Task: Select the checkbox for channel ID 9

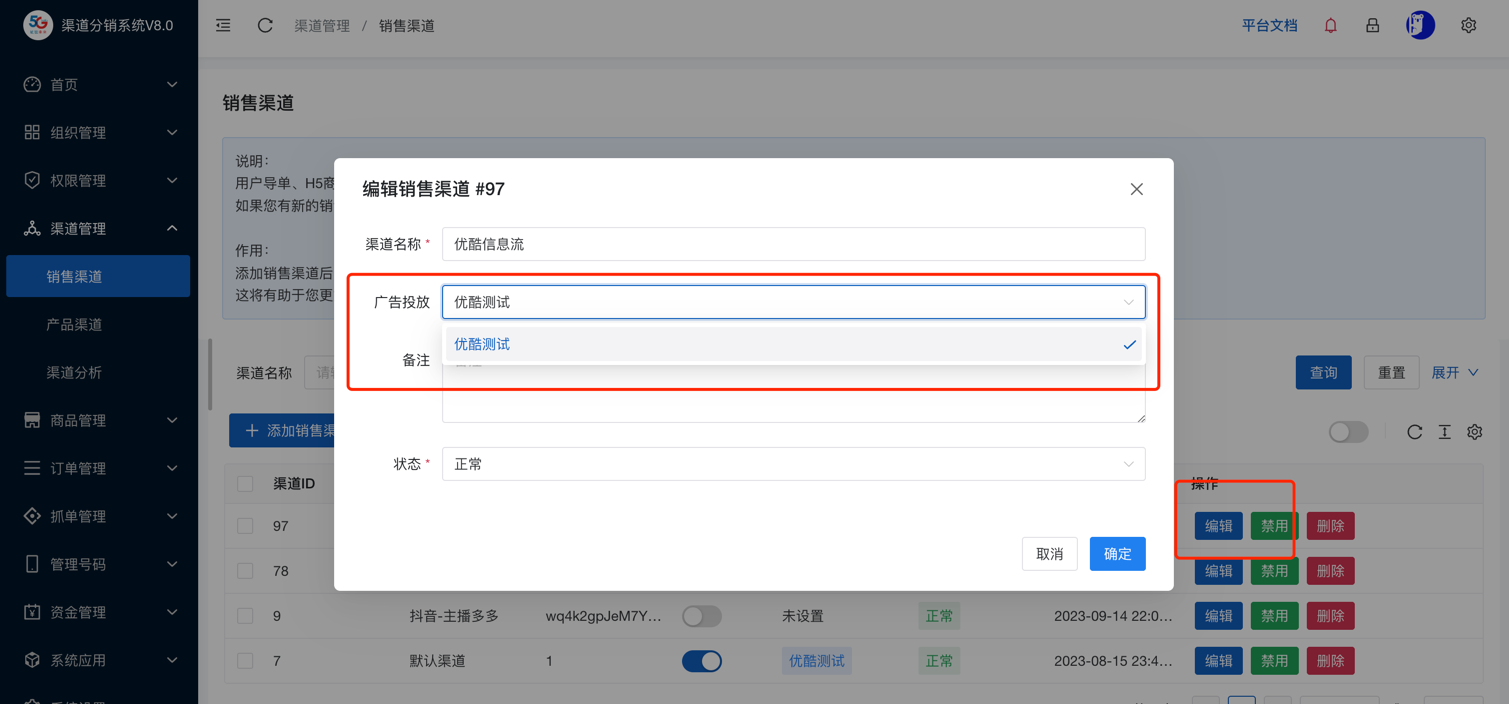Action: (x=245, y=616)
